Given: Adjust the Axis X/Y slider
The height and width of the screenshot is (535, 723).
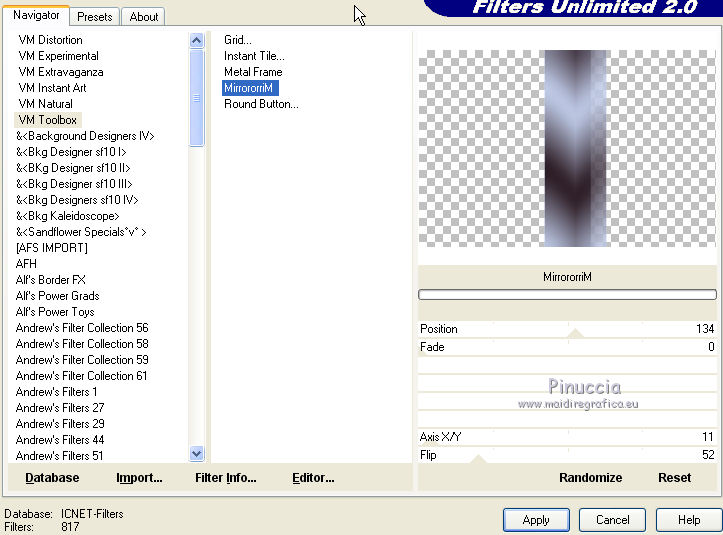Looking at the screenshot, I should tap(567, 437).
